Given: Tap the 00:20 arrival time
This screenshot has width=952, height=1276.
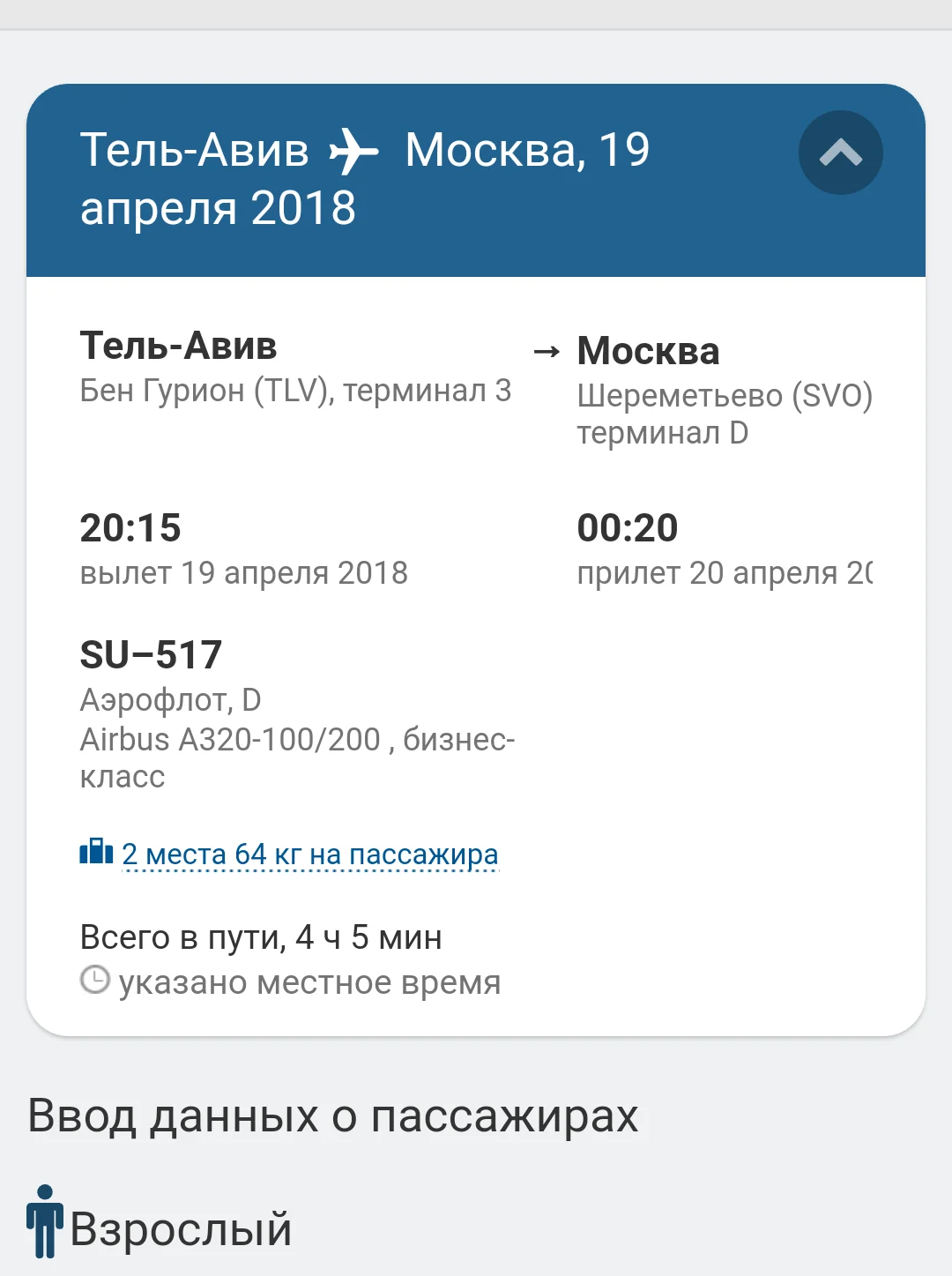Looking at the screenshot, I should tap(628, 528).
